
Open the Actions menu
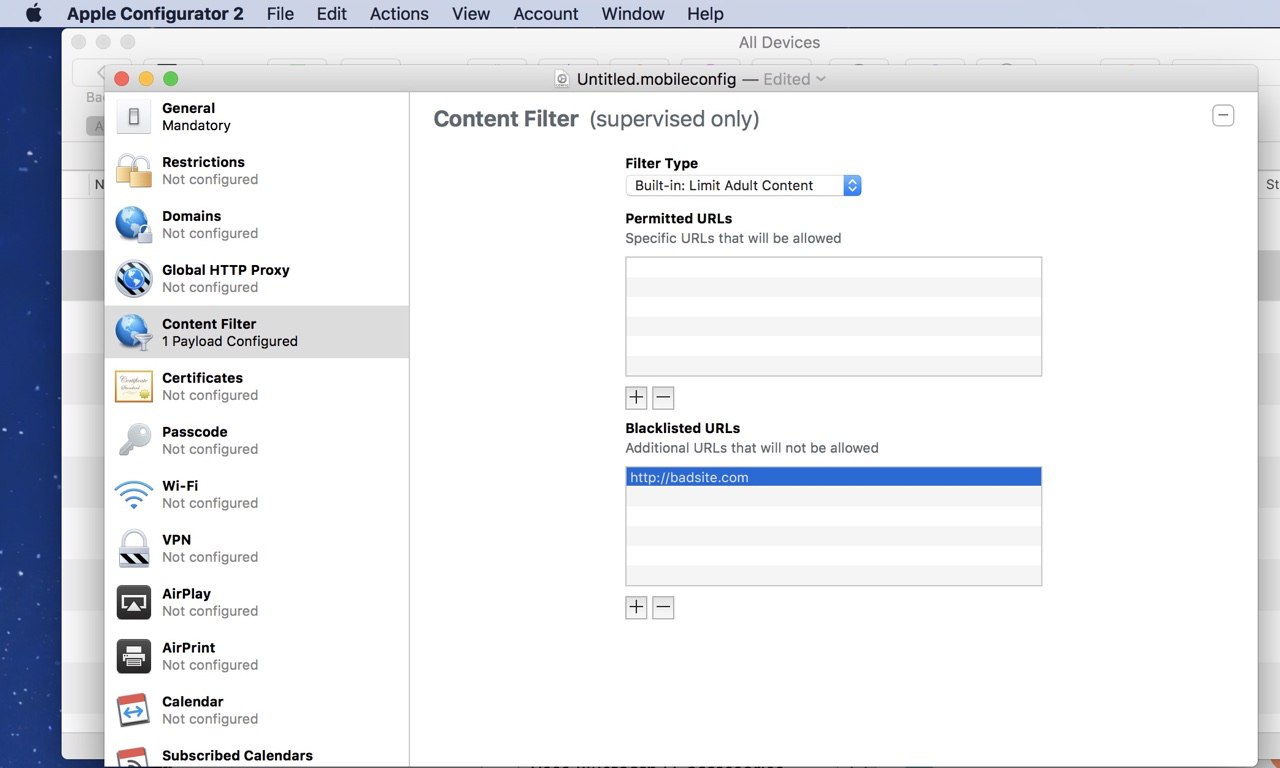click(399, 14)
